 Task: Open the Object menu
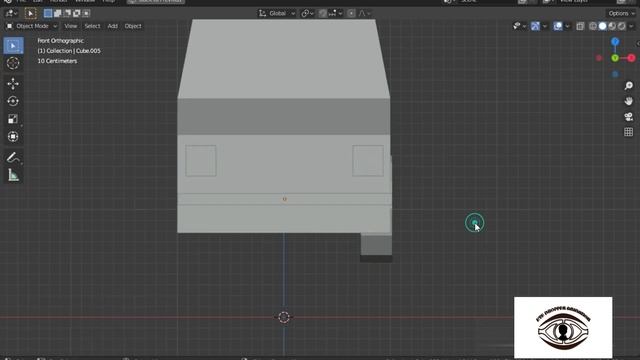point(133,26)
